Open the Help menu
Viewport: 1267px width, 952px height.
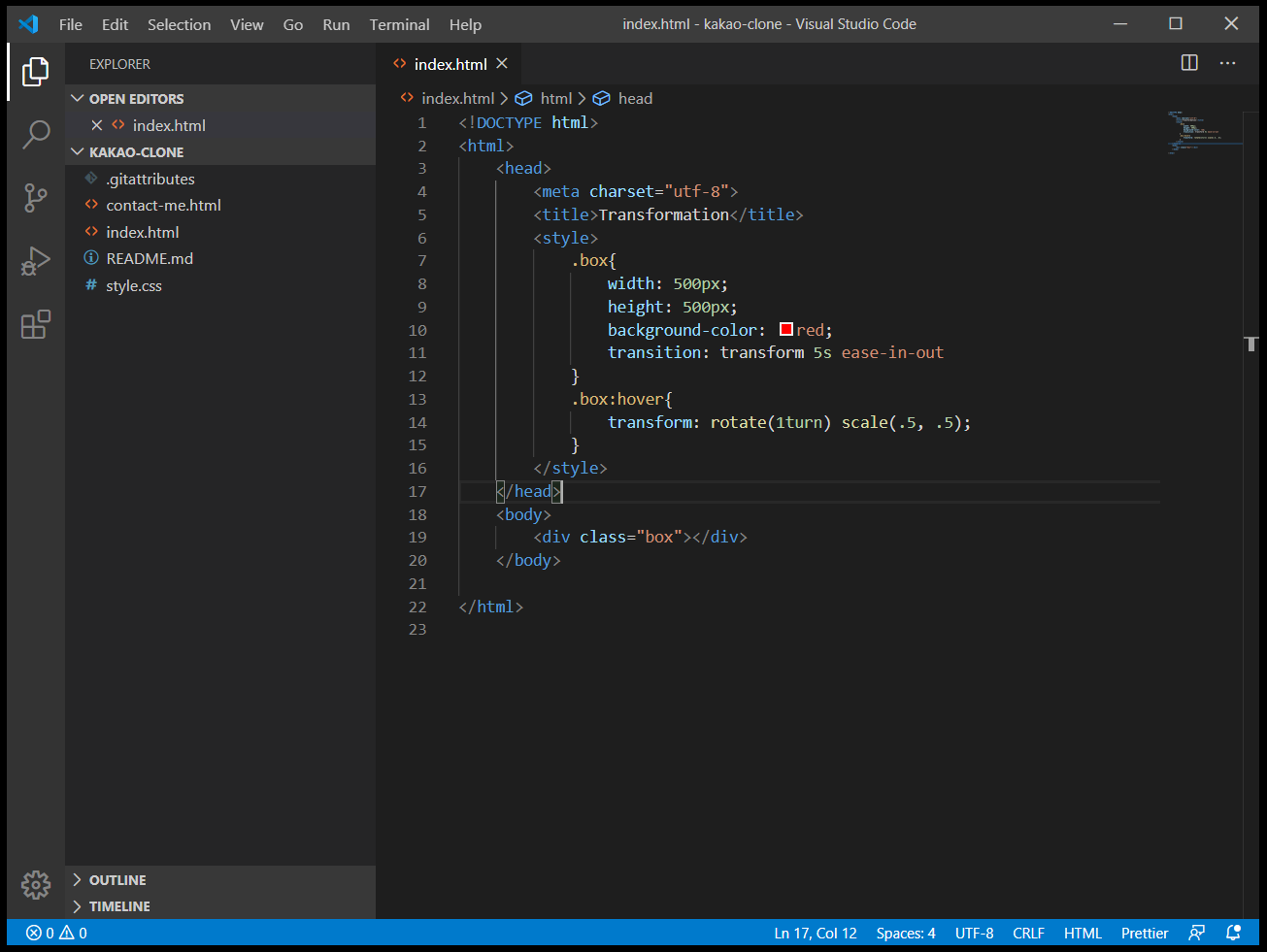point(465,24)
